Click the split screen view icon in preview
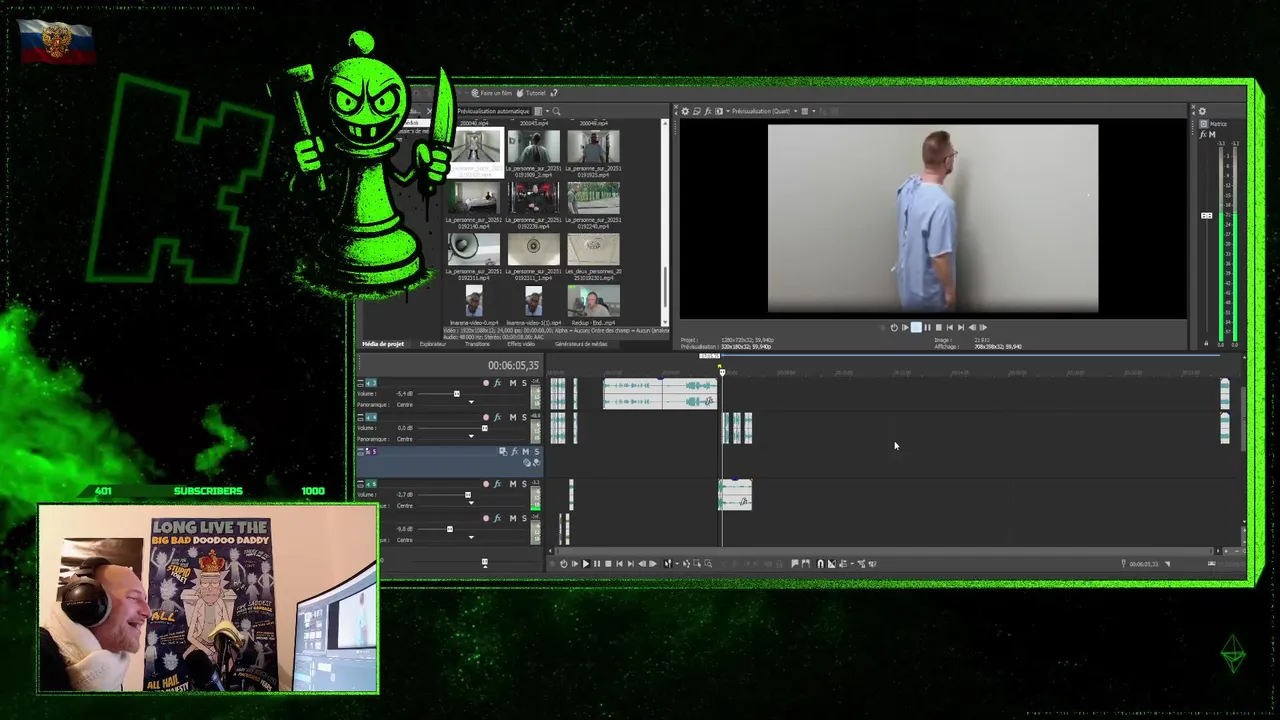The image size is (1280, 720). pyautogui.click(x=719, y=111)
